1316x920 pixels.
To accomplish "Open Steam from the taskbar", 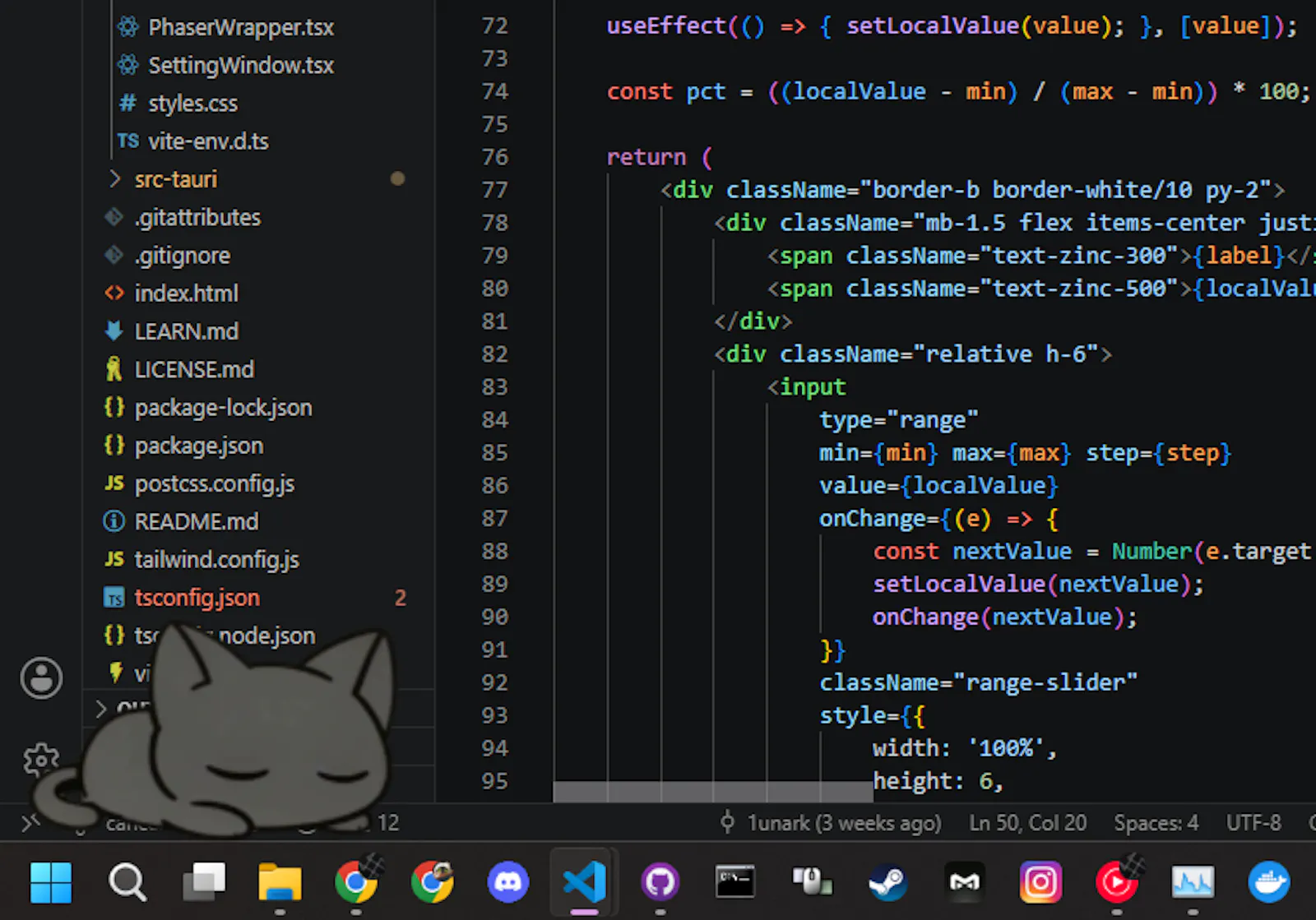I will [x=888, y=882].
